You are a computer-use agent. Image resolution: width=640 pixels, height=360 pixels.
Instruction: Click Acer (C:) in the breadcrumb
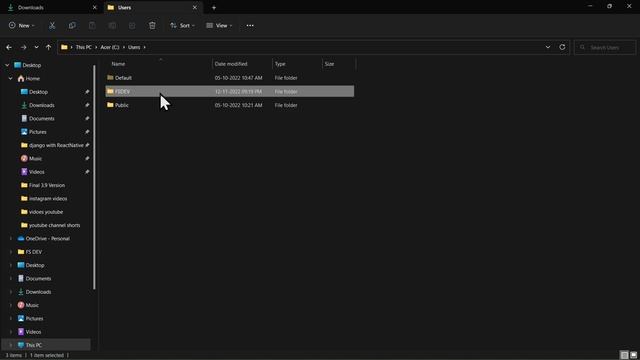click(110, 47)
